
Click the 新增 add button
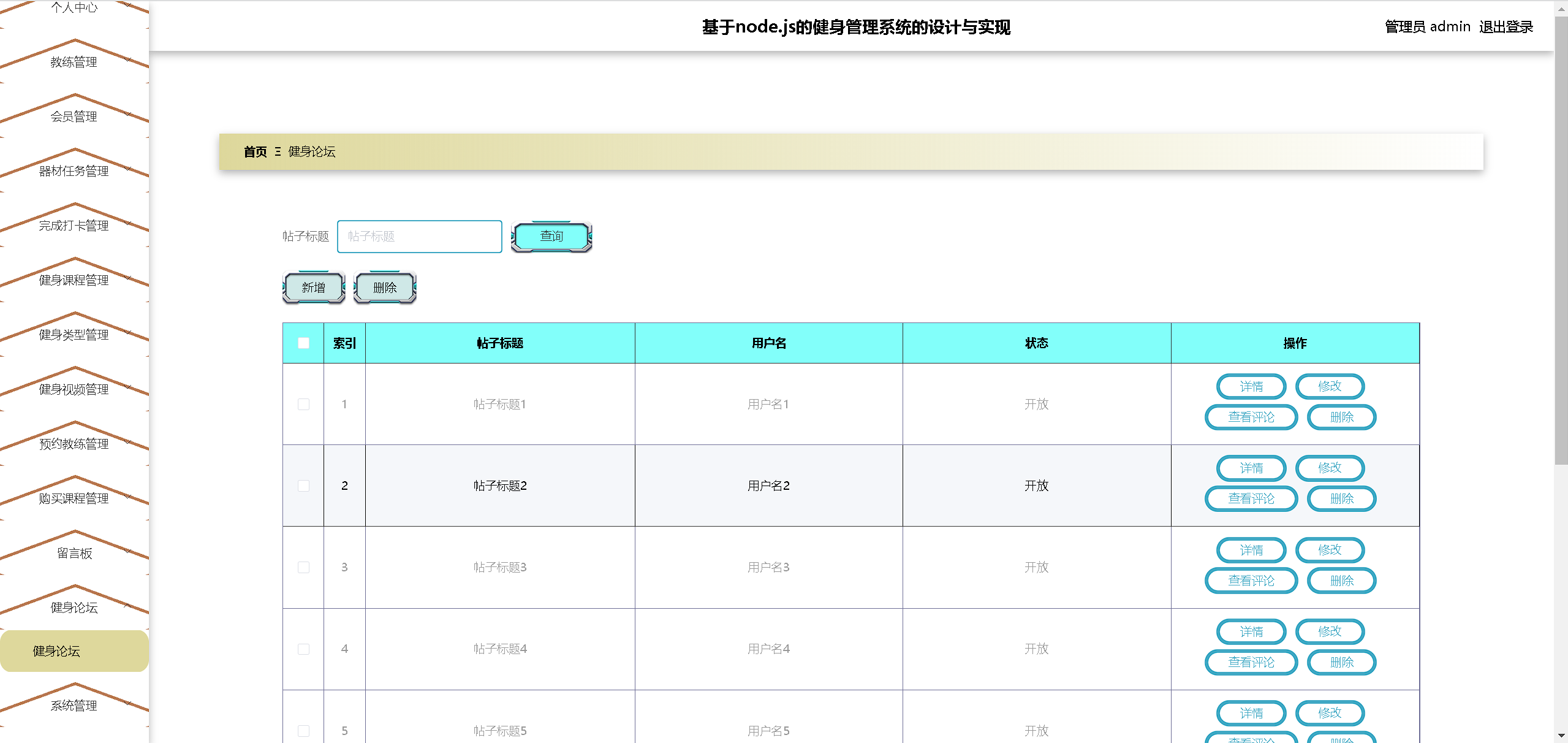tap(314, 288)
